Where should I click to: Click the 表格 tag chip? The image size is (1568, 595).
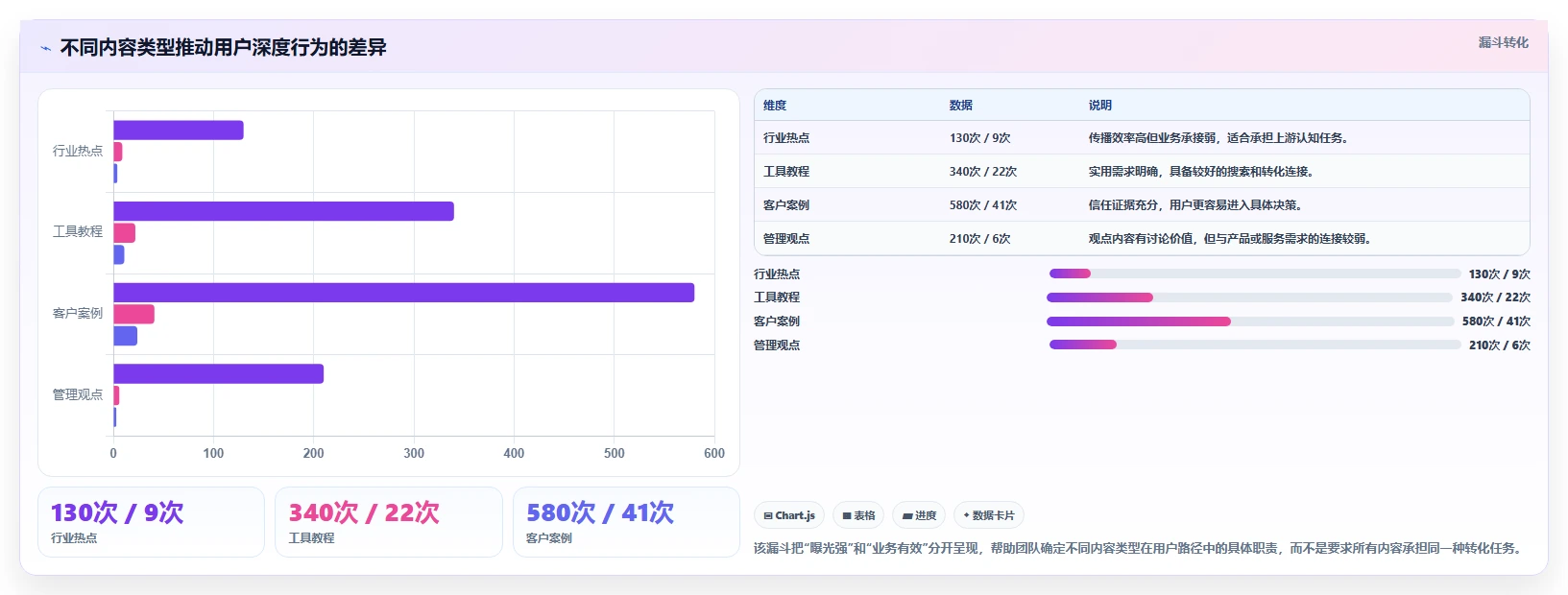857,515
